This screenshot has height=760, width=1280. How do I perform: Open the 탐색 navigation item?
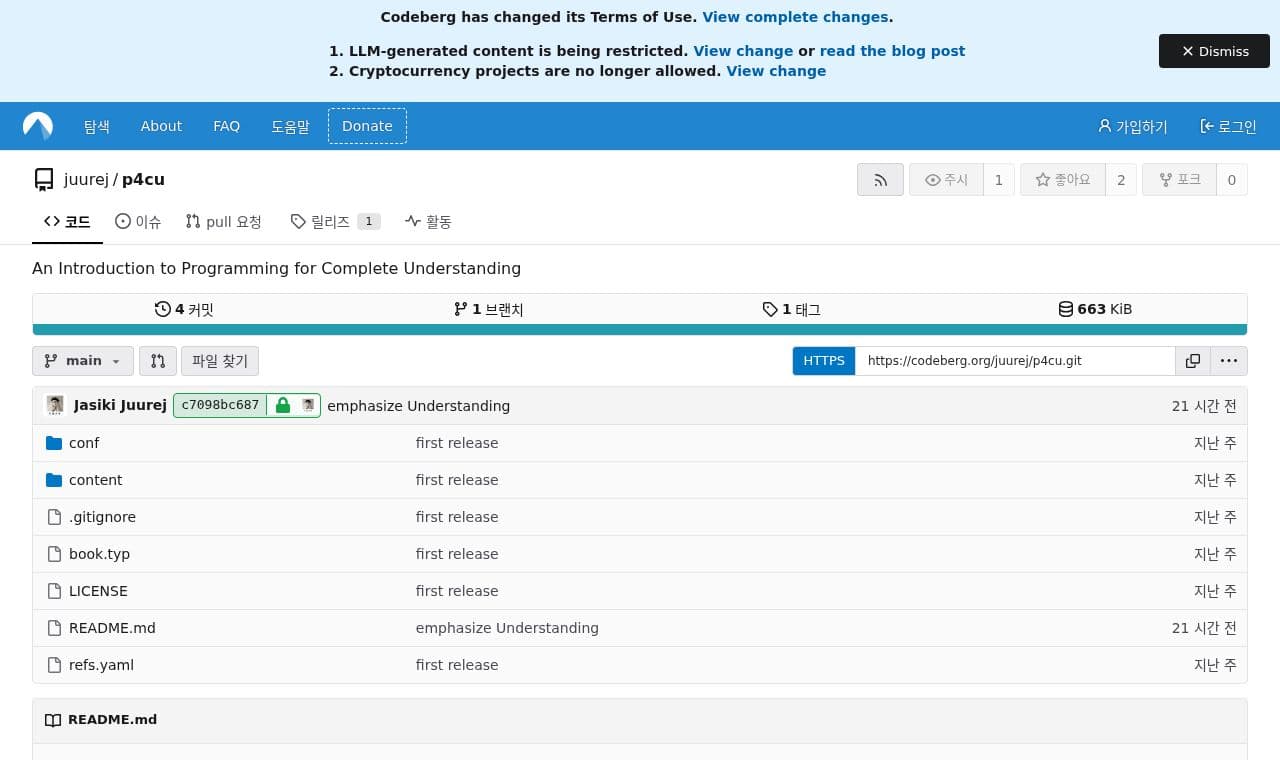click(x=97, y=126)
